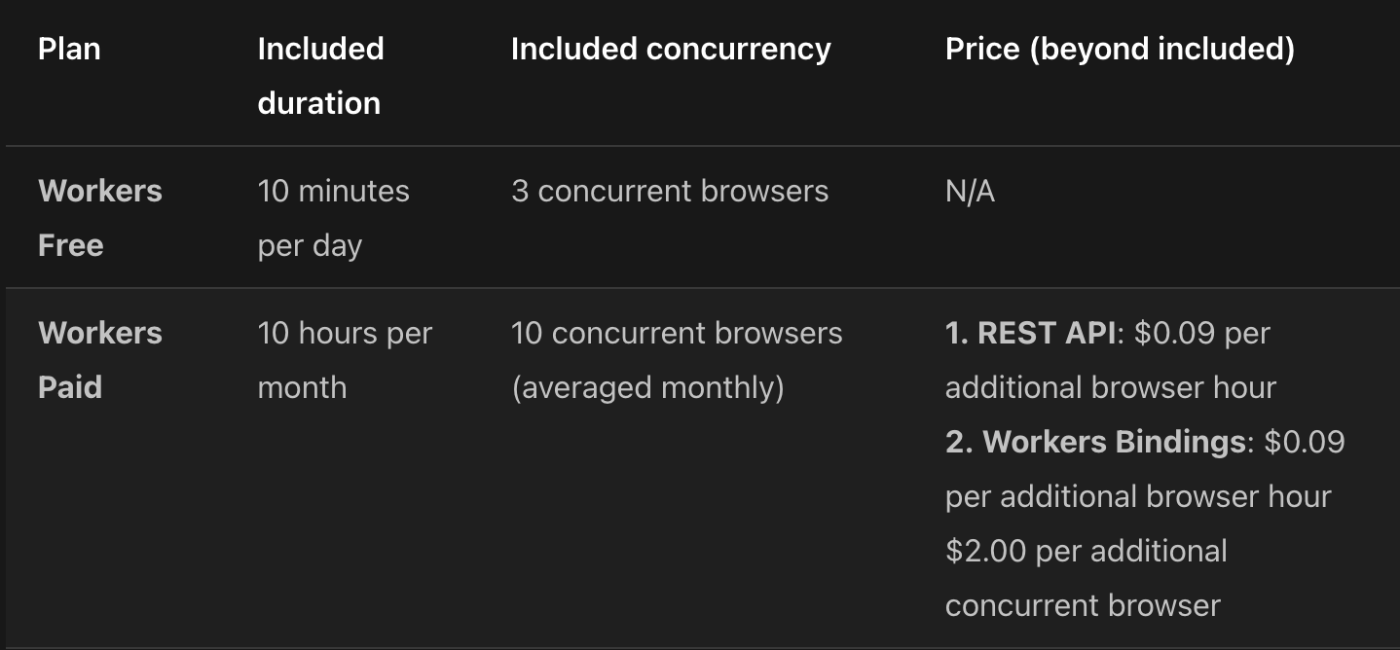The image size is (1400, 650).
Task: Click the concurrent browser text at bottom
Action: click(1082, 605)
